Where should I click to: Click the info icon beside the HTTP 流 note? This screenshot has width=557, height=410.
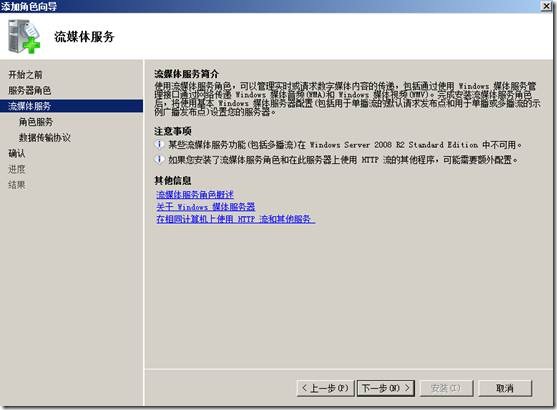click(159, 160)
